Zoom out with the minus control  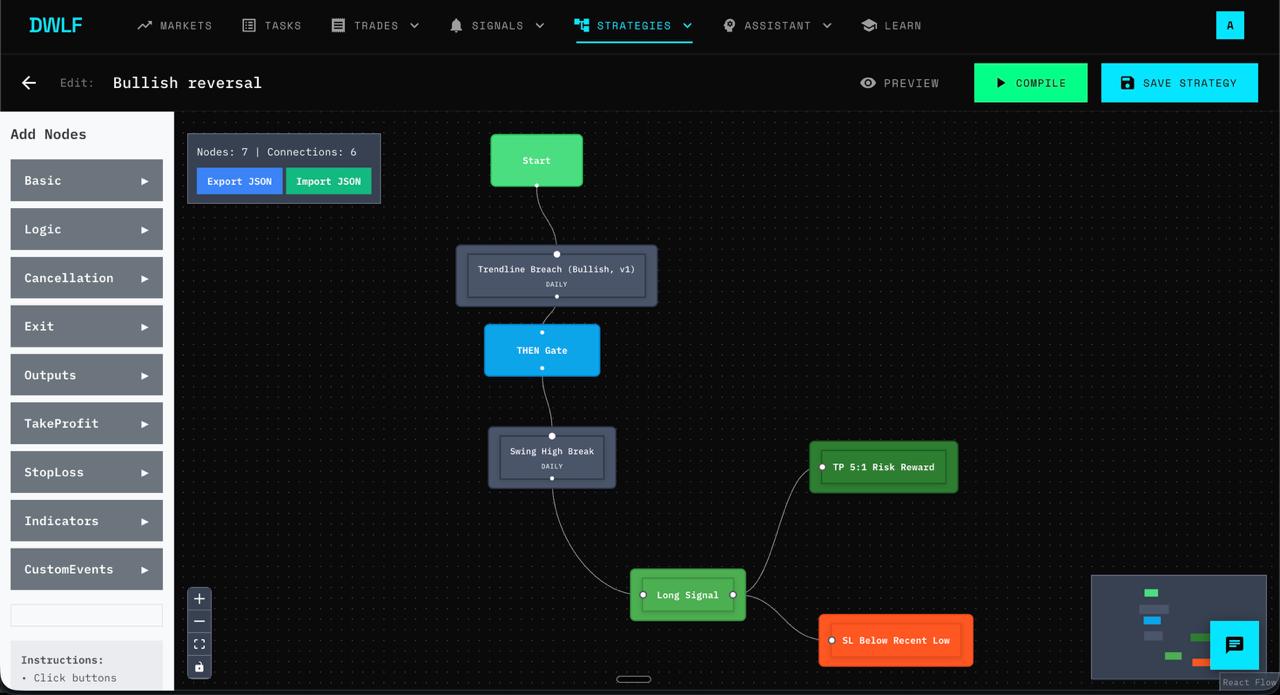[x=199, y=621]
